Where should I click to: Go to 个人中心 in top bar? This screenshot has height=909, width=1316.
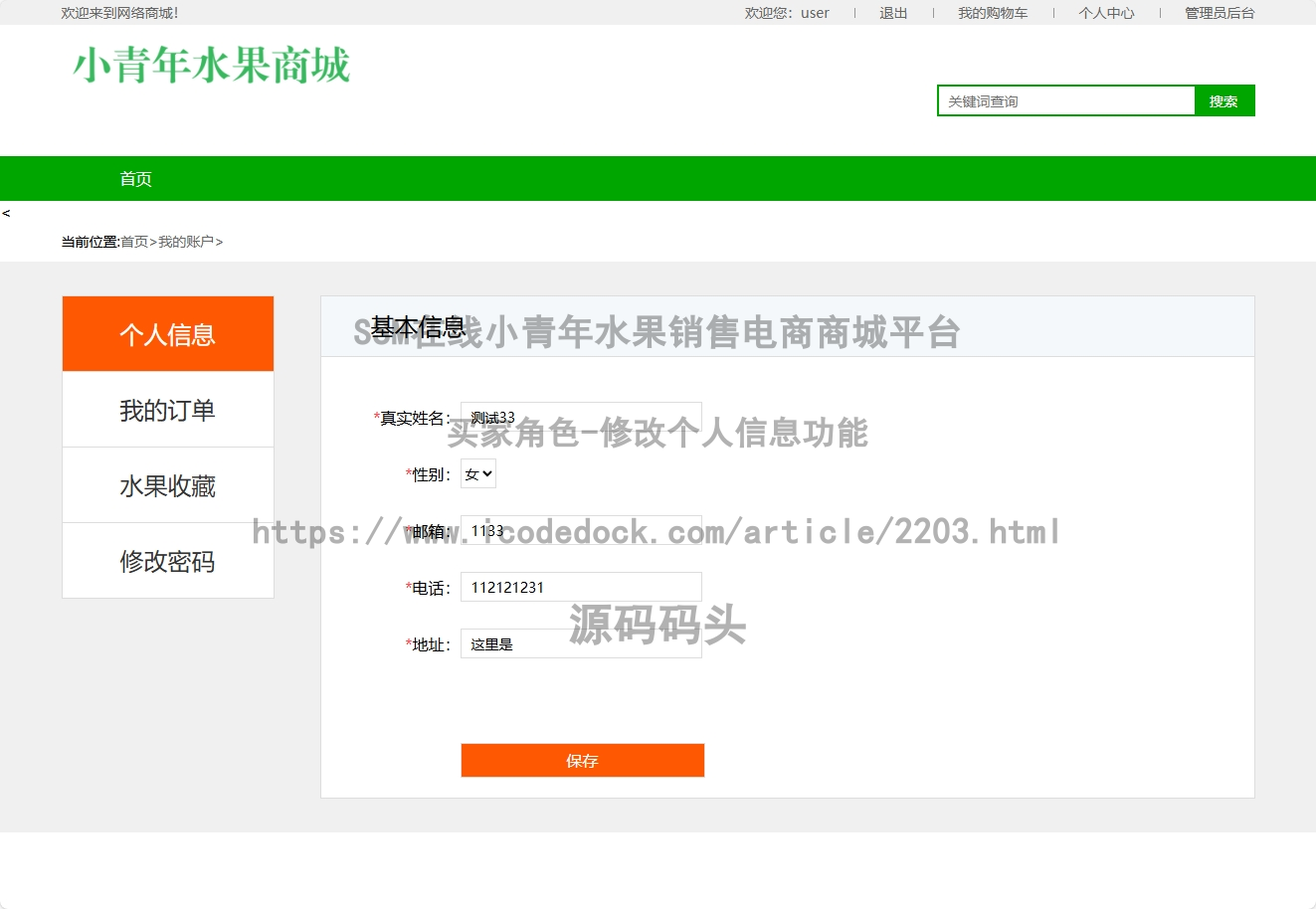1106,13
